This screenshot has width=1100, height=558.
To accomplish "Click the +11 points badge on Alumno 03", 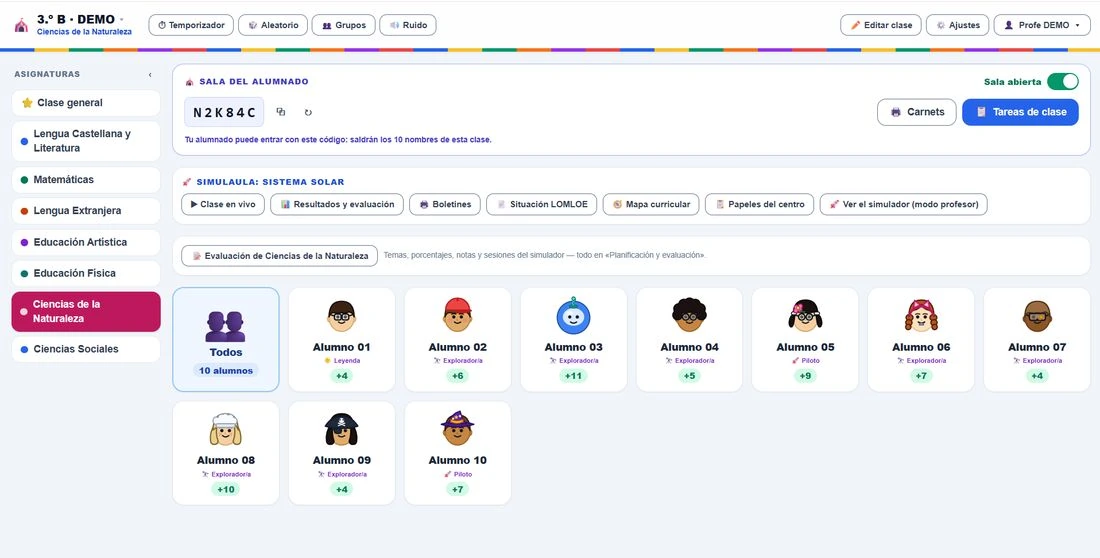I will tap(573, 376).
